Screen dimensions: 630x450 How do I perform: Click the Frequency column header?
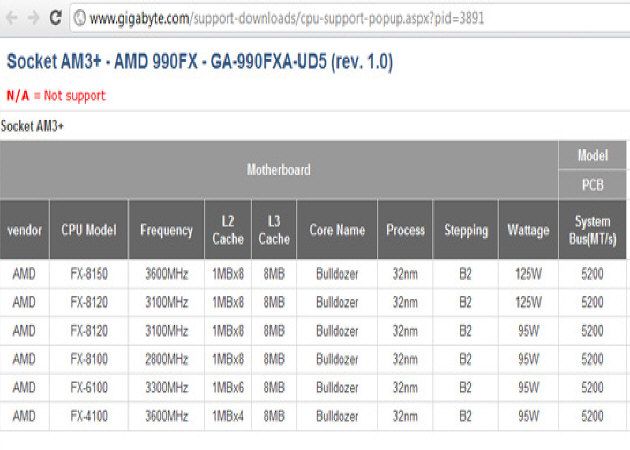tap(166, 230)
